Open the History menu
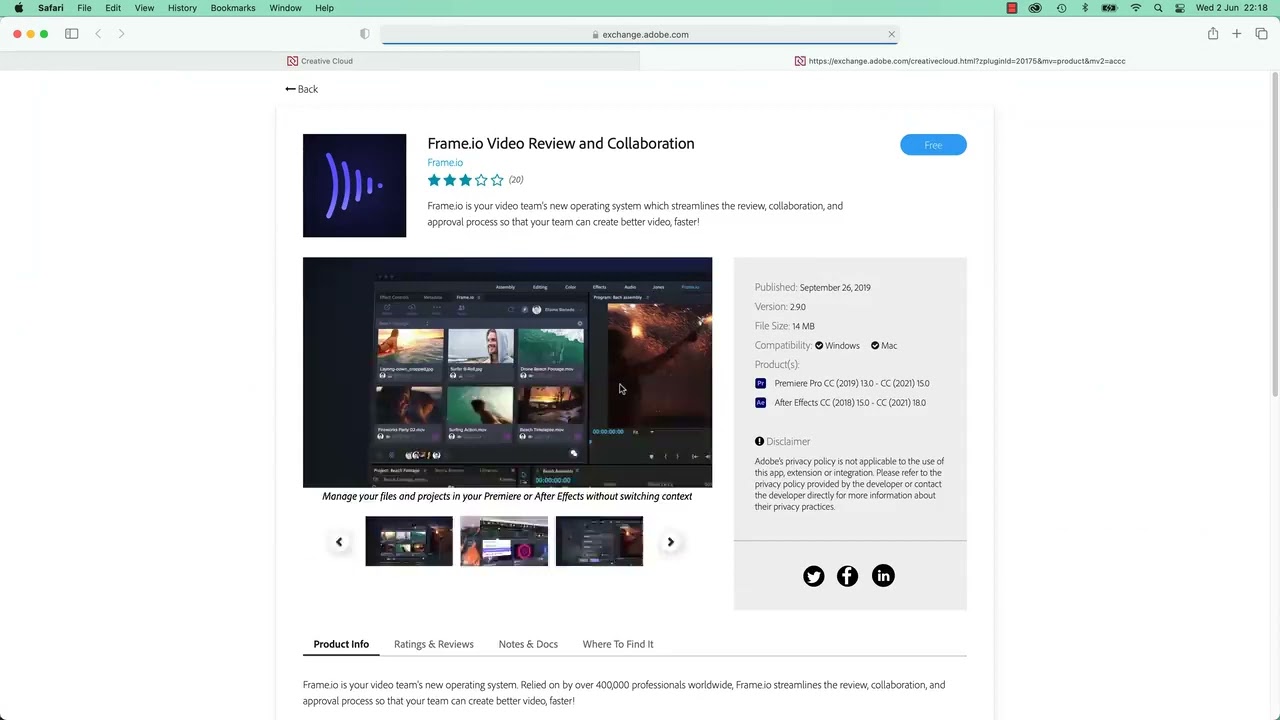 [182, 8]
